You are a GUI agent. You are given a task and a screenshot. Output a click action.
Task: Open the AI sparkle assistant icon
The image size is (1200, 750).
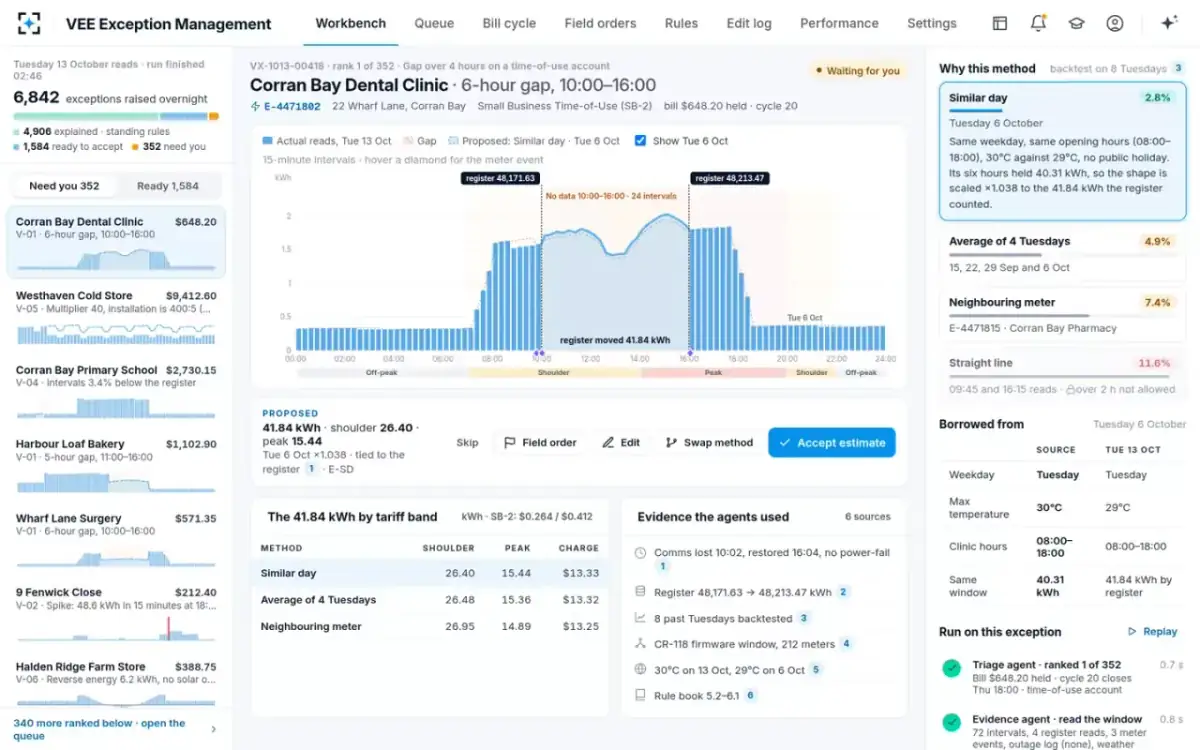1168,23
